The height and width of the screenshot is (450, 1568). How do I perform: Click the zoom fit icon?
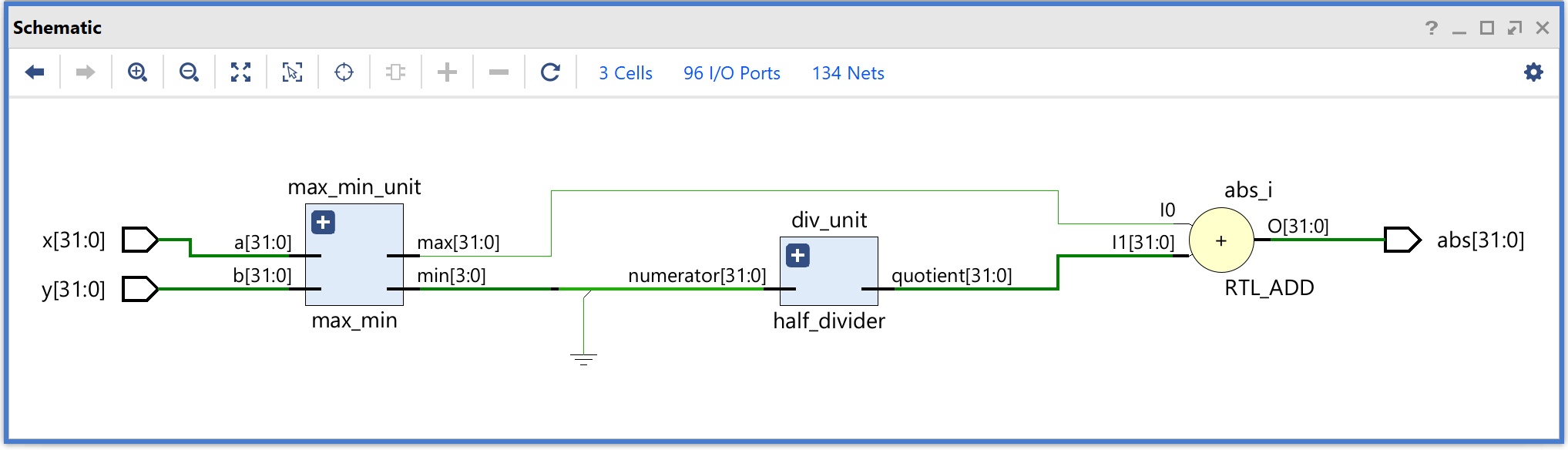(240, 72)
